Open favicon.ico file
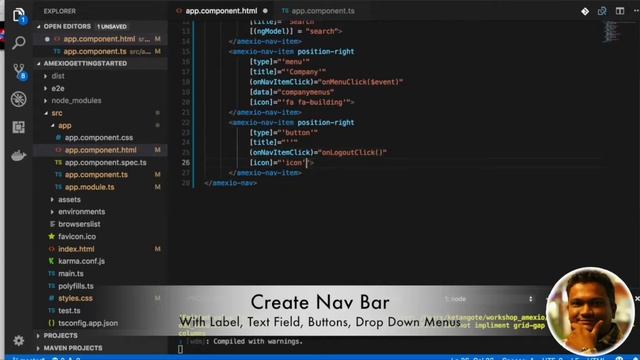Screen dimensions: 640x360 [x=77, y=236]
